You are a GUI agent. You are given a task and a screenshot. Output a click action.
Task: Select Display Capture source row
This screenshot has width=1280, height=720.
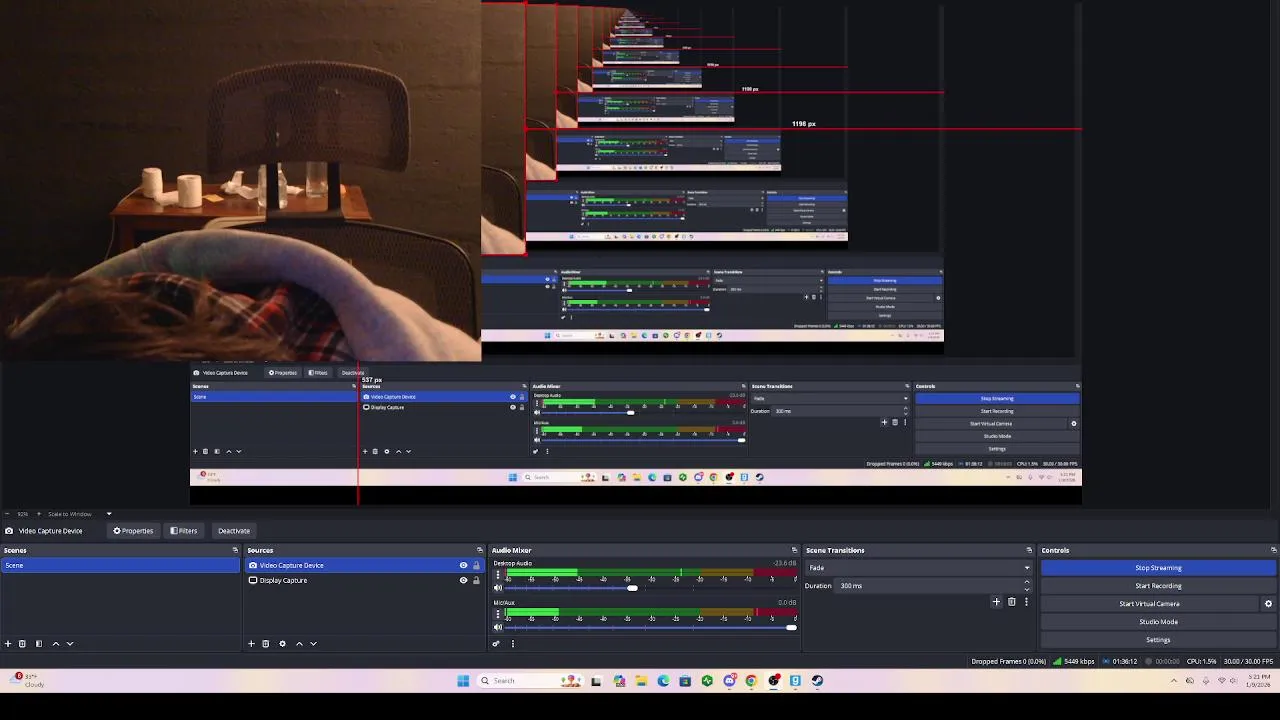[364, 581]
